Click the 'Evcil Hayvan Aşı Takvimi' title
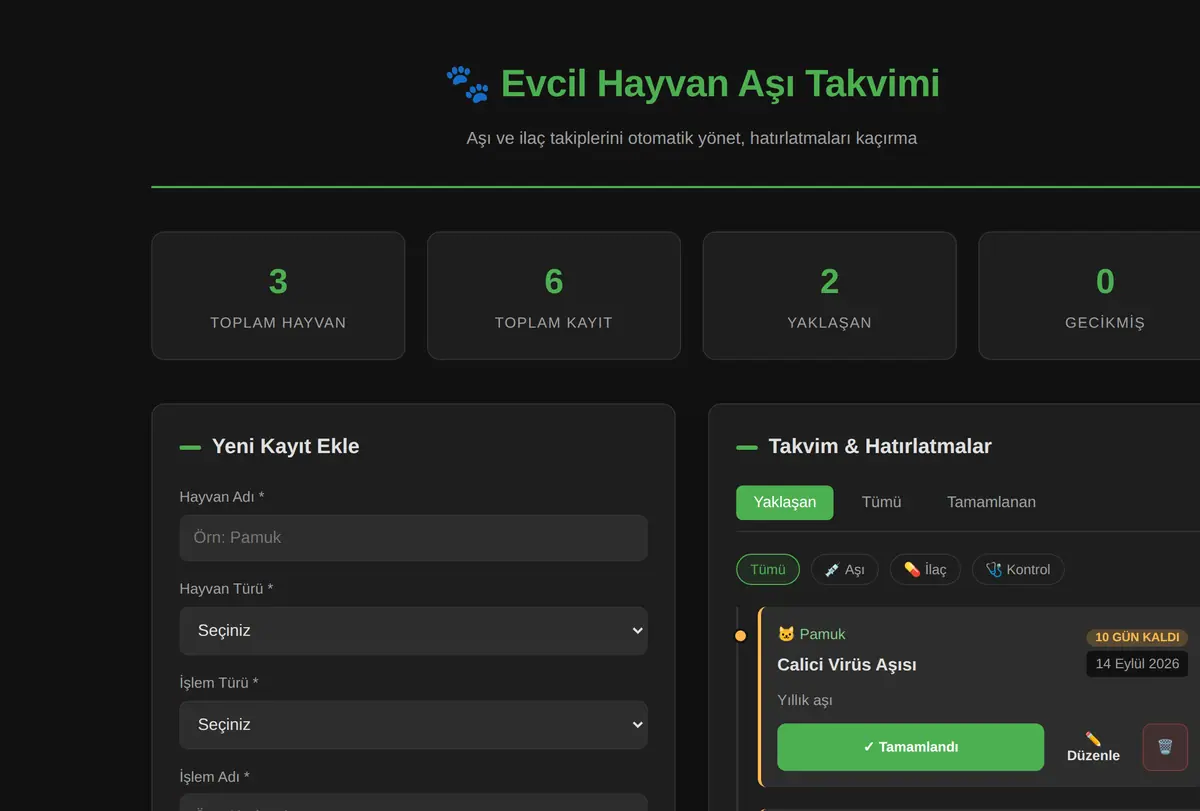Screen dimensions: 1200x811 tap(720, 84)
